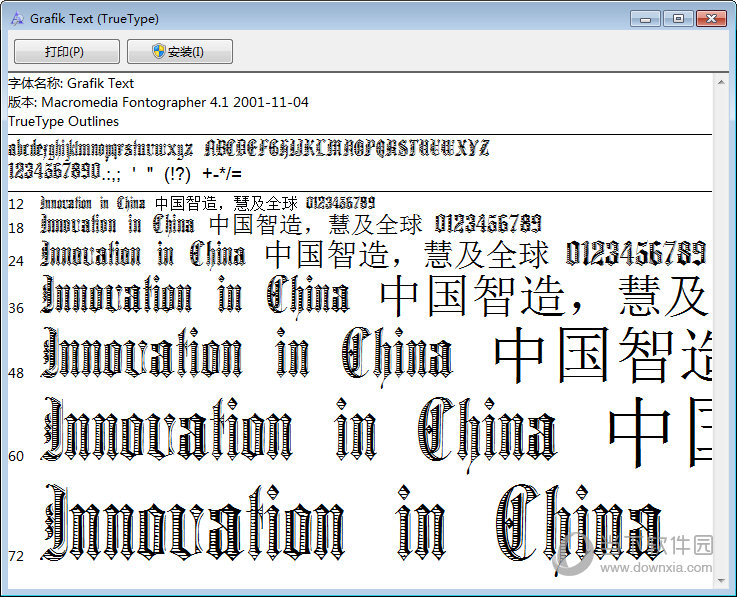Minimize the Grafik Text window
The image size is (737, 597).
tap(646, 19)
